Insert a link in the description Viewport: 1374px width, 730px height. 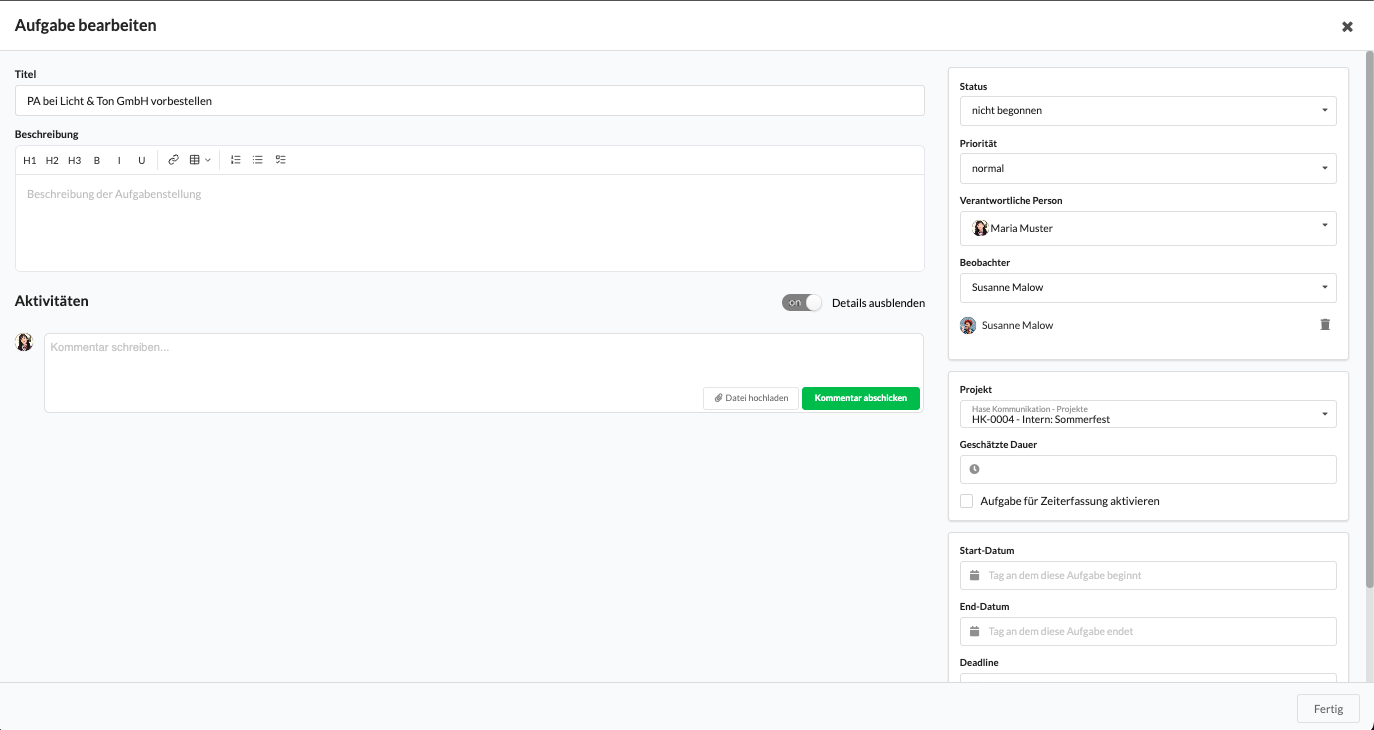tap(173, 160)
